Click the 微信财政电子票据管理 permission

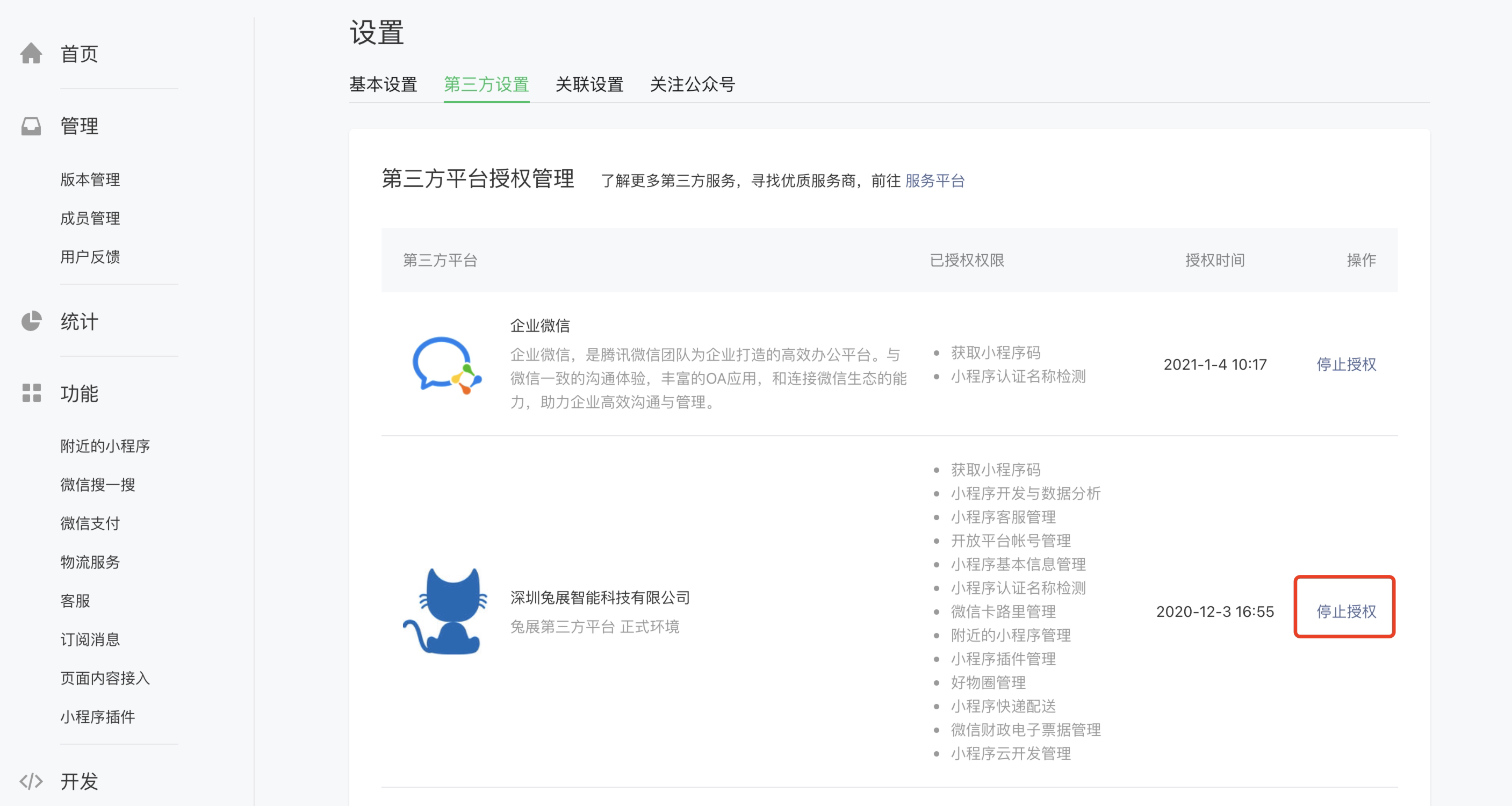[x=1025, y=730]
